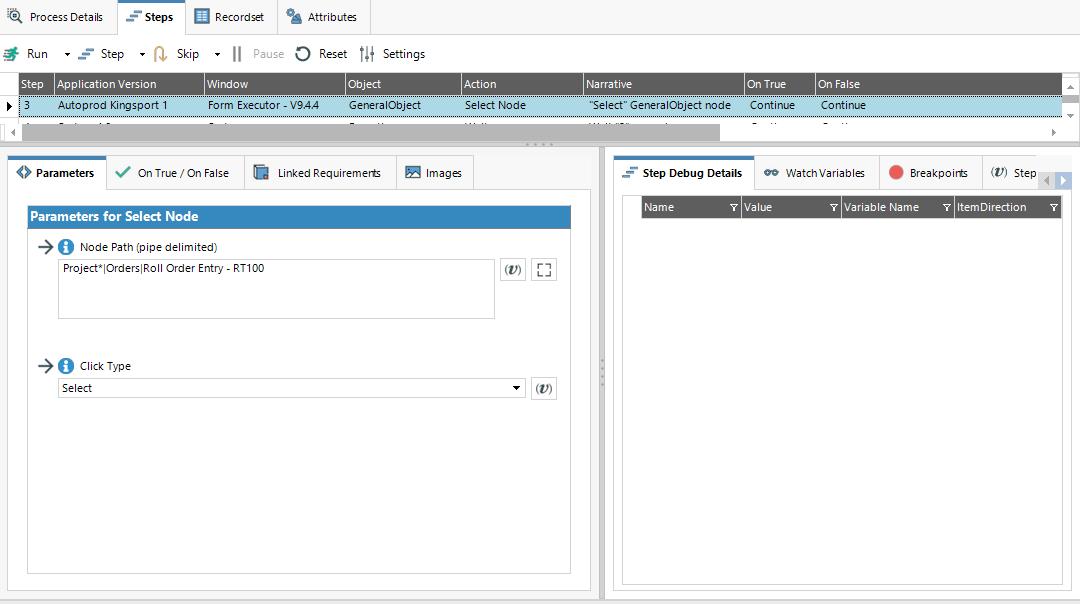Open the Skip dropdown arrow
The height and width of the screenshot is (604, 1080).
coord(216,53)
